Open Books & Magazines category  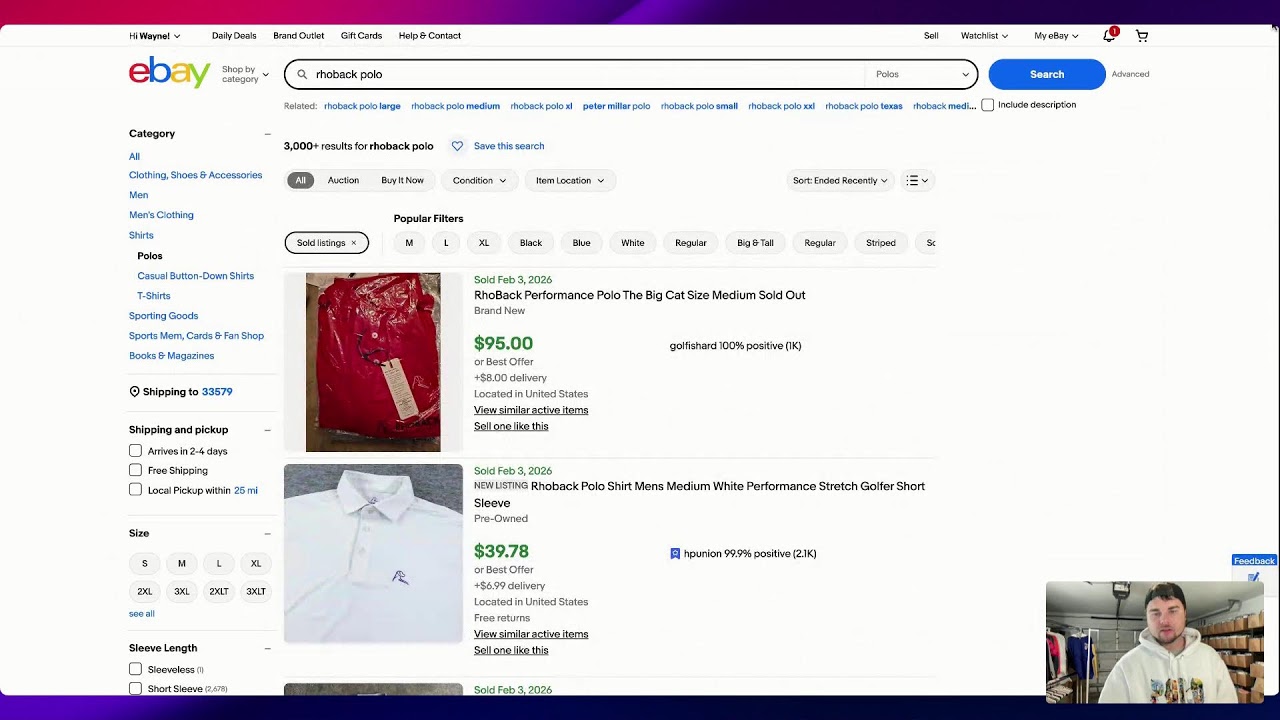tap(171, 356)
